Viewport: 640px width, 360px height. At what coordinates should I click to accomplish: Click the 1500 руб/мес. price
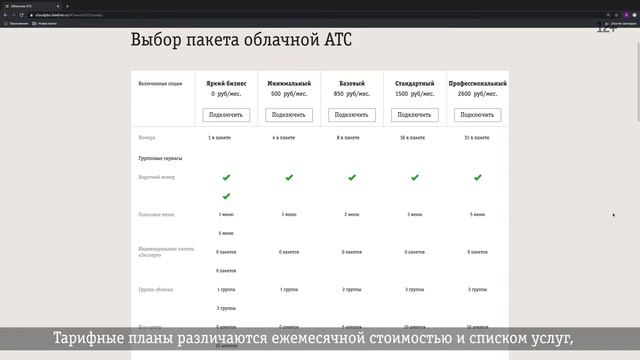click(x=415, y=94)
